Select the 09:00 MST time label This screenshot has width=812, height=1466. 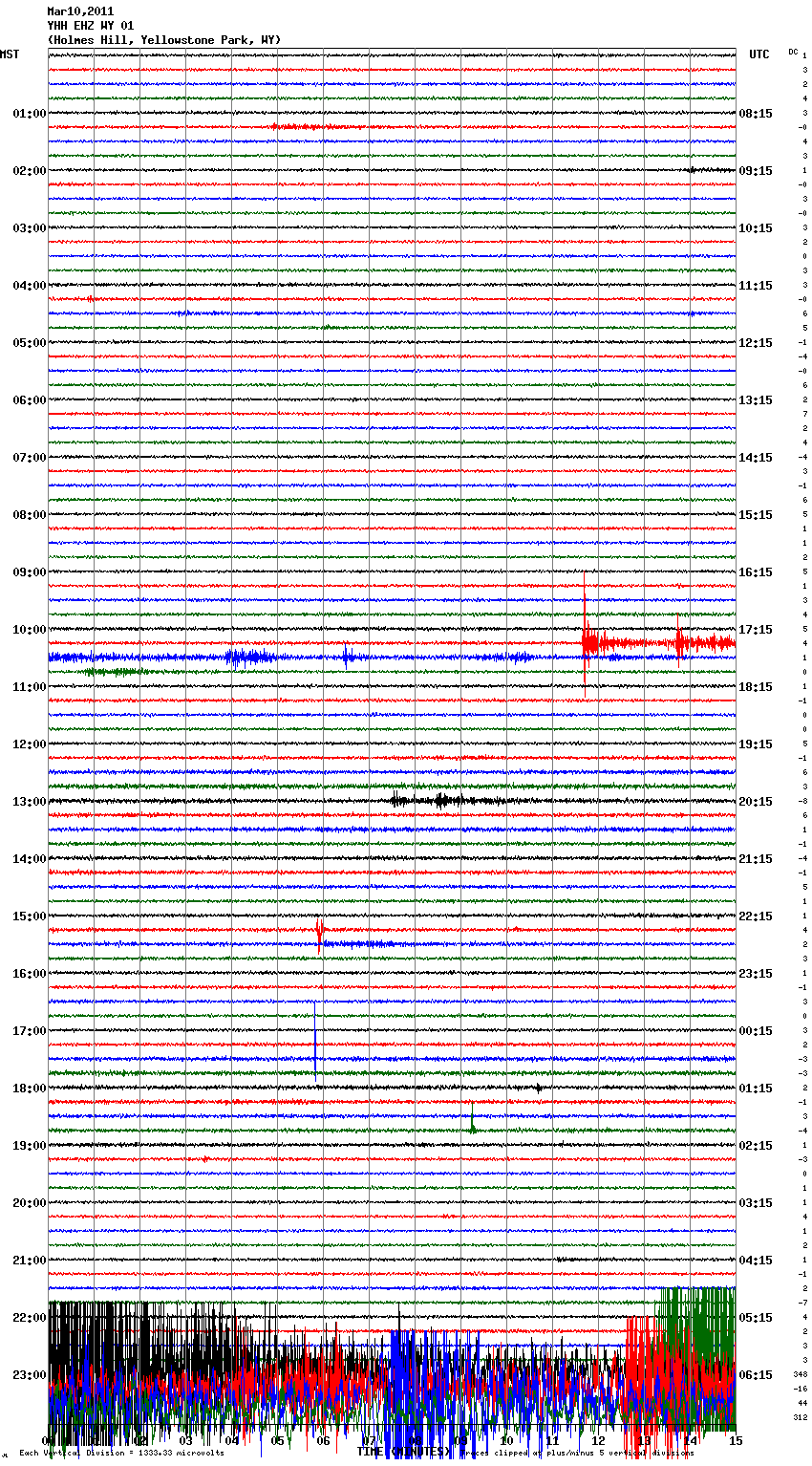coord(30,572)
